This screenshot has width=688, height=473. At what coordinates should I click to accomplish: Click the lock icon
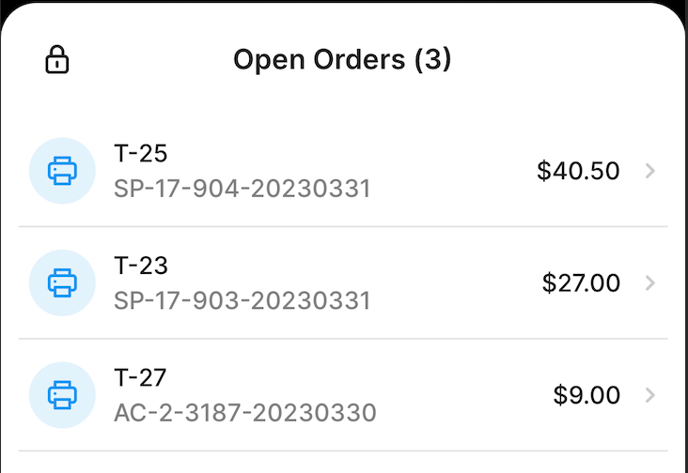pos(57,60)
